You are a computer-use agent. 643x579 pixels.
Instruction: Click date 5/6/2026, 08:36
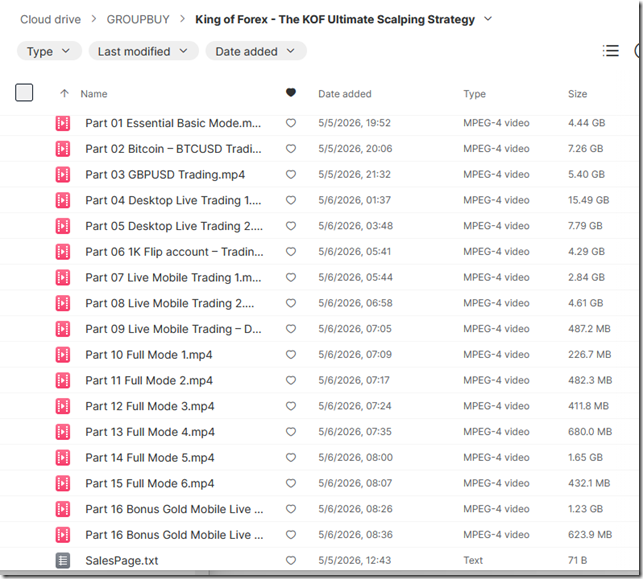[x=356, y=535]
